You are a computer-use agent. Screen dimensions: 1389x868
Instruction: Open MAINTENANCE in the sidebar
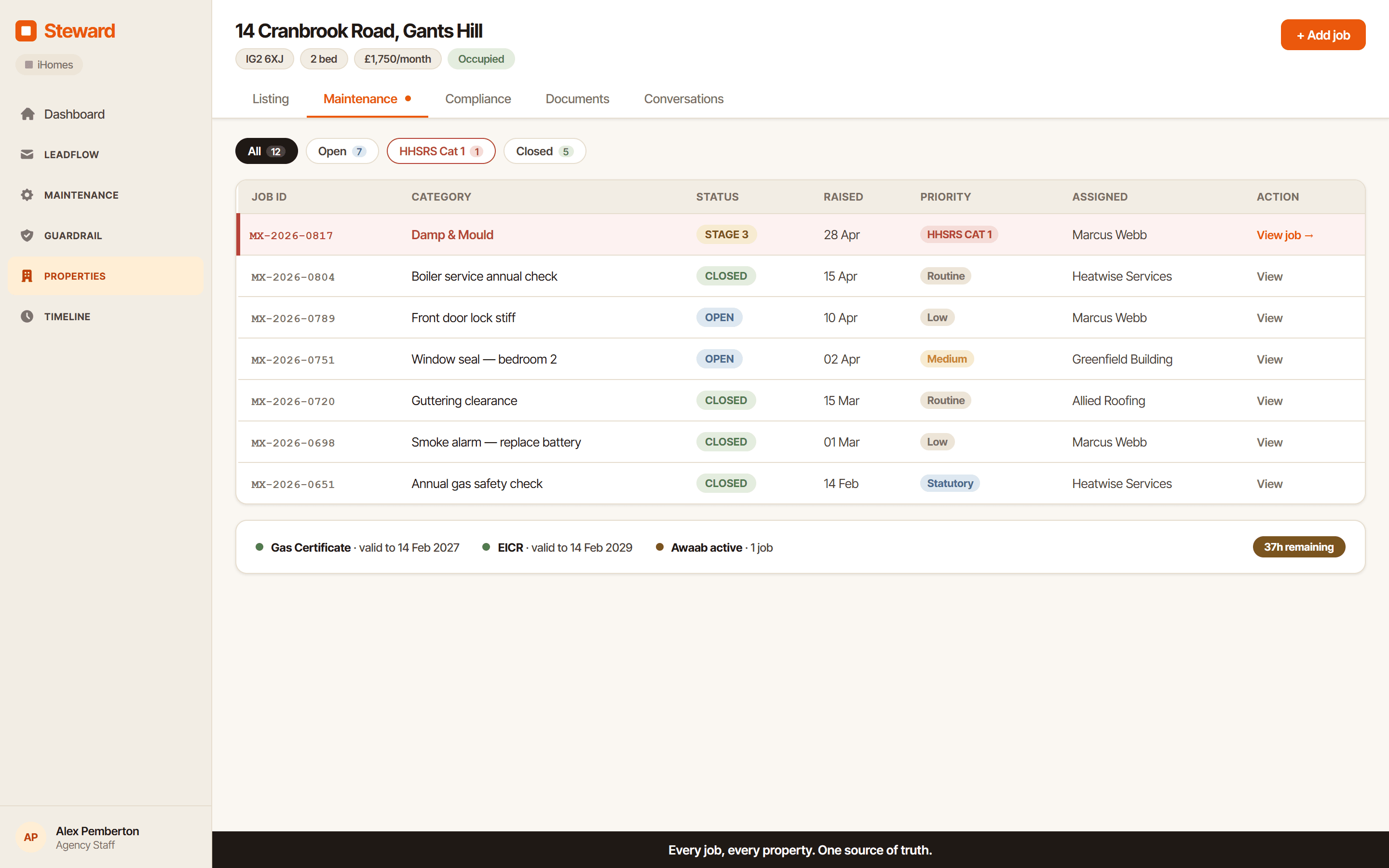(106, 195)
